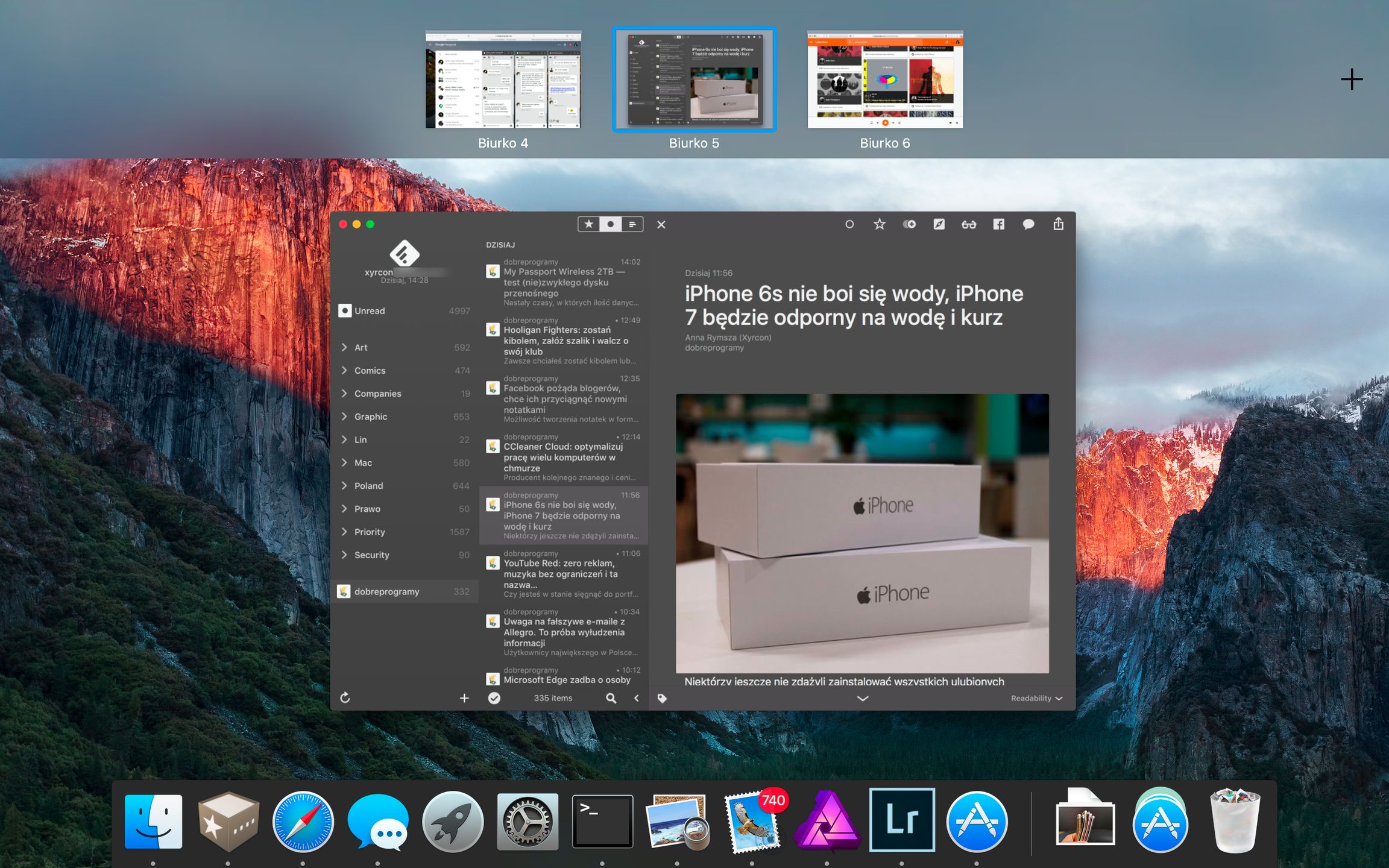Toggle article read/unread circle
Screen dimensions: 1389x868
click(x=849, y=224)
